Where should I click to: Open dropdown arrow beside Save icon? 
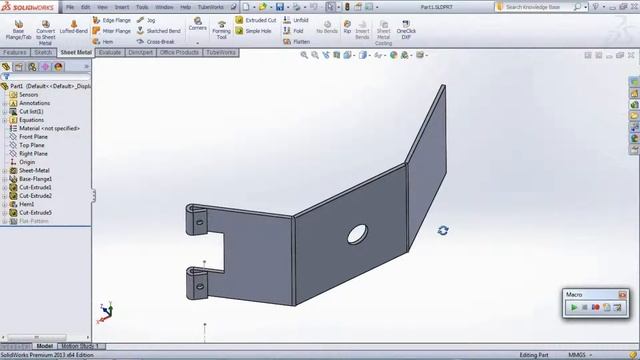coord(287,7)
